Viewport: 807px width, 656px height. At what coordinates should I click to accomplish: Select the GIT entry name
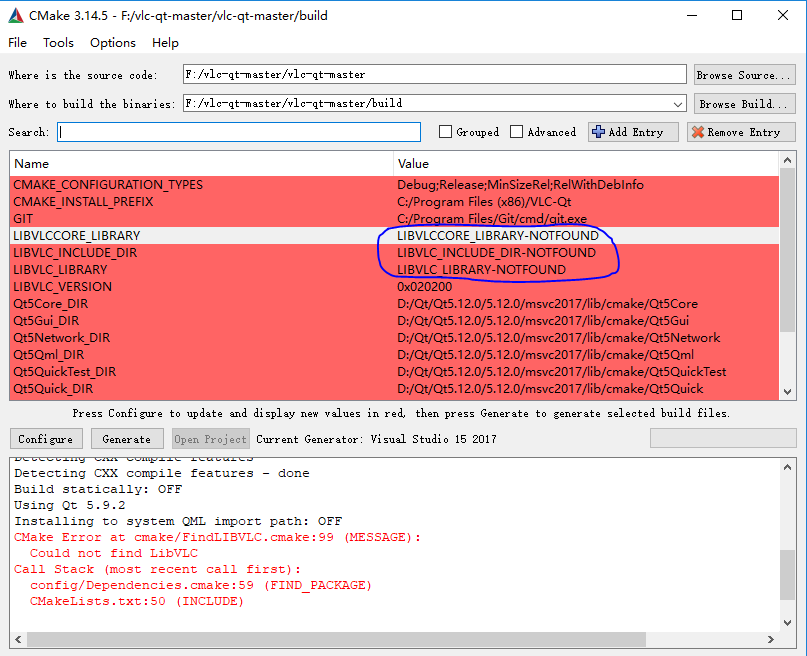(23, 219)
